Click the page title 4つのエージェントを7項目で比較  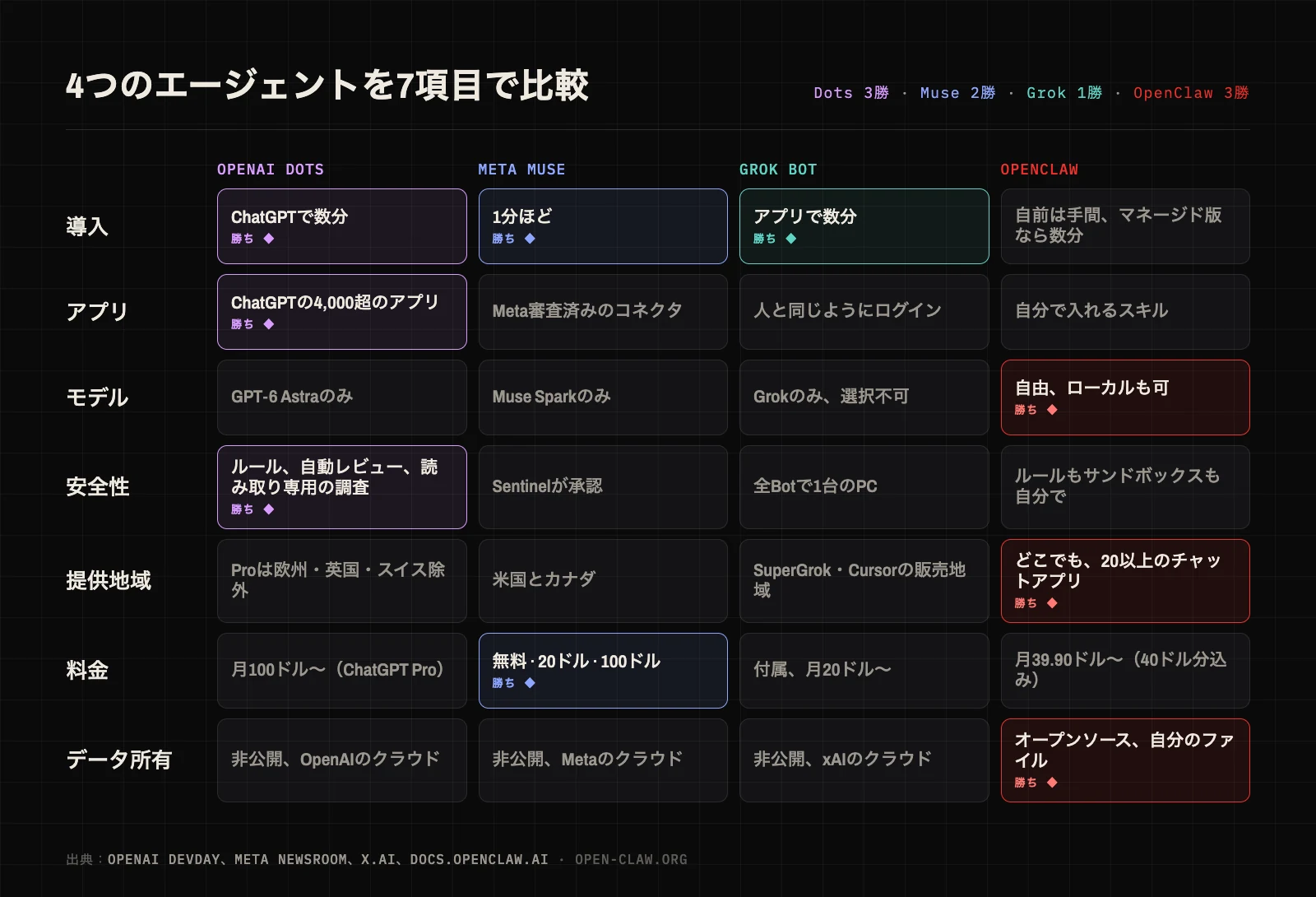point(327,86)
